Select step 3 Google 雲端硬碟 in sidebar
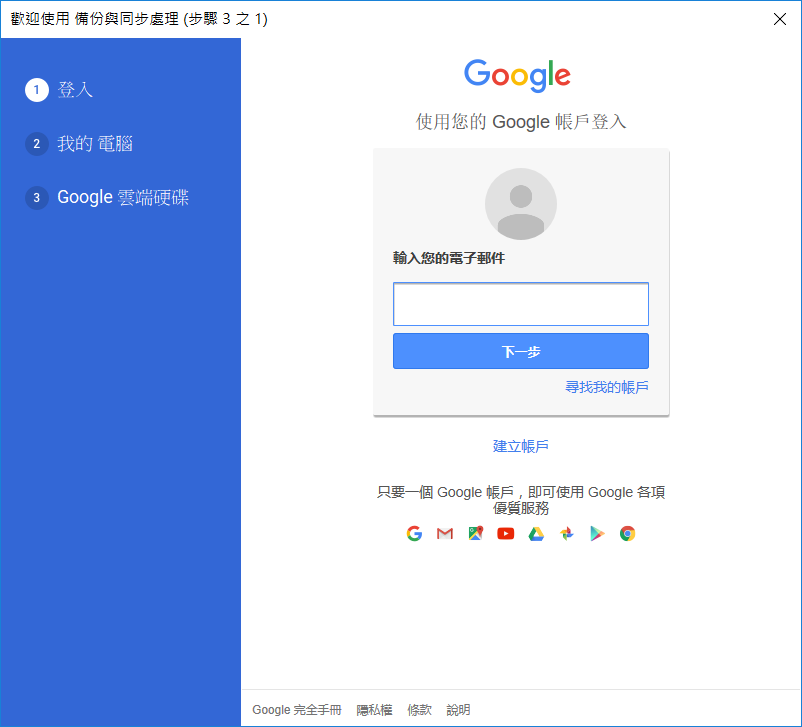The width and height of the screenshot is (802, 727). coord(107,197)
